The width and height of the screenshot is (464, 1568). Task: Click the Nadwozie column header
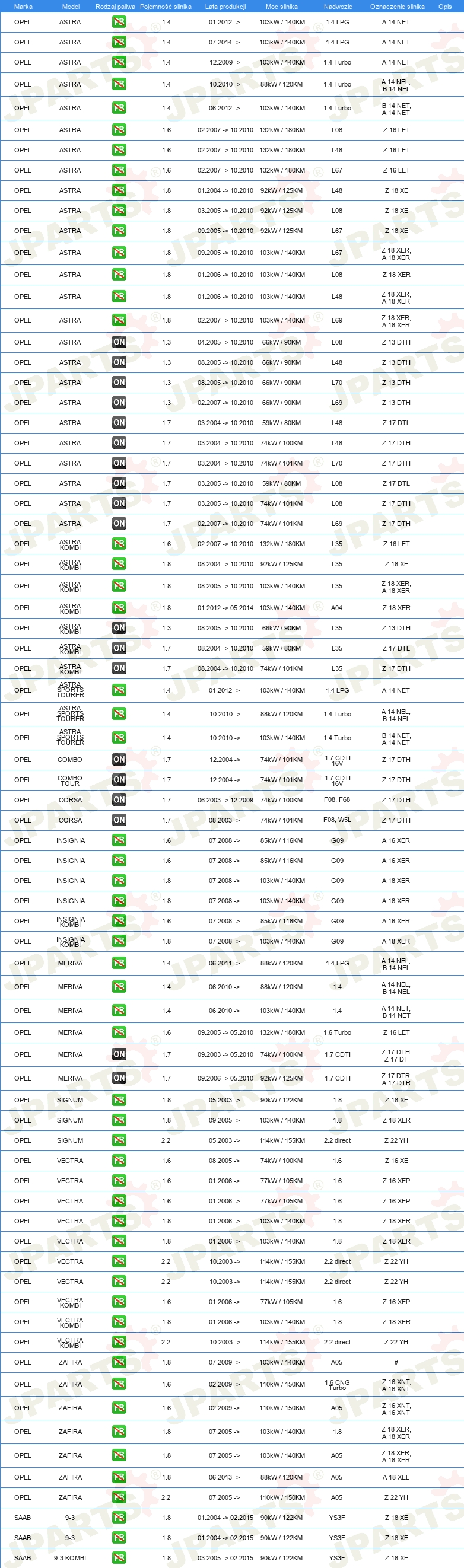[x=338, y=7]
